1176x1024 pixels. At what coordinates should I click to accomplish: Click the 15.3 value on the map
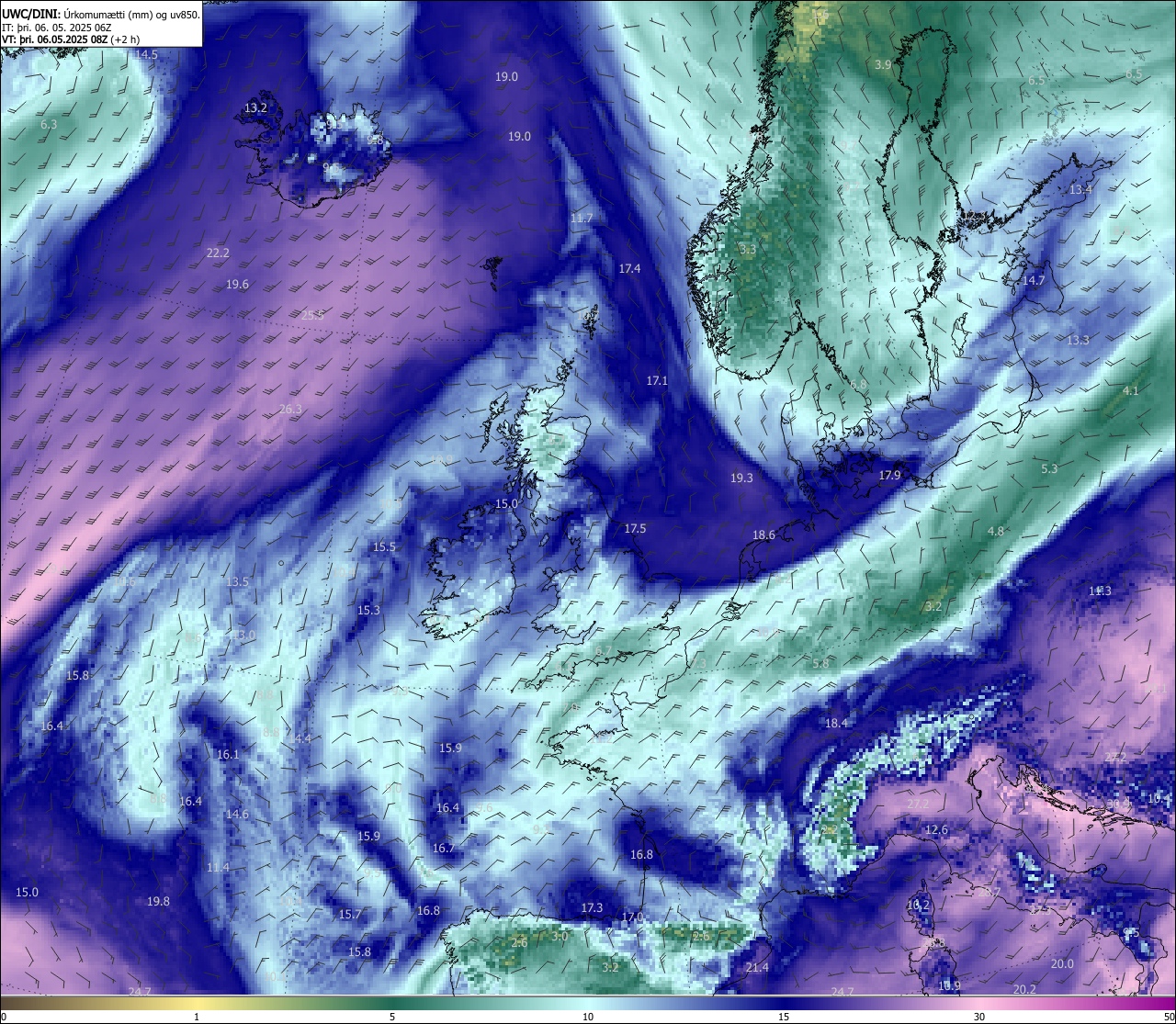click(368, 610)
